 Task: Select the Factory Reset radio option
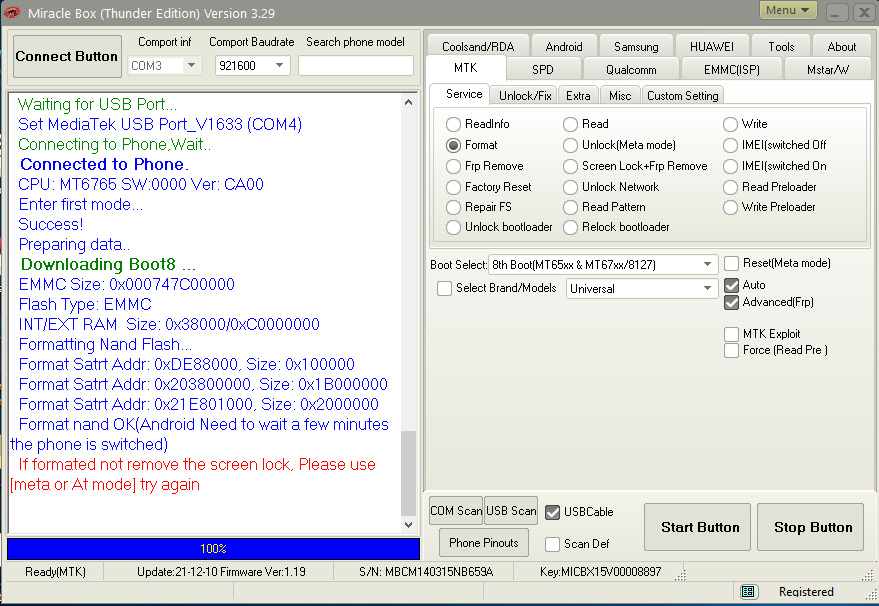(x=453, y=187)
